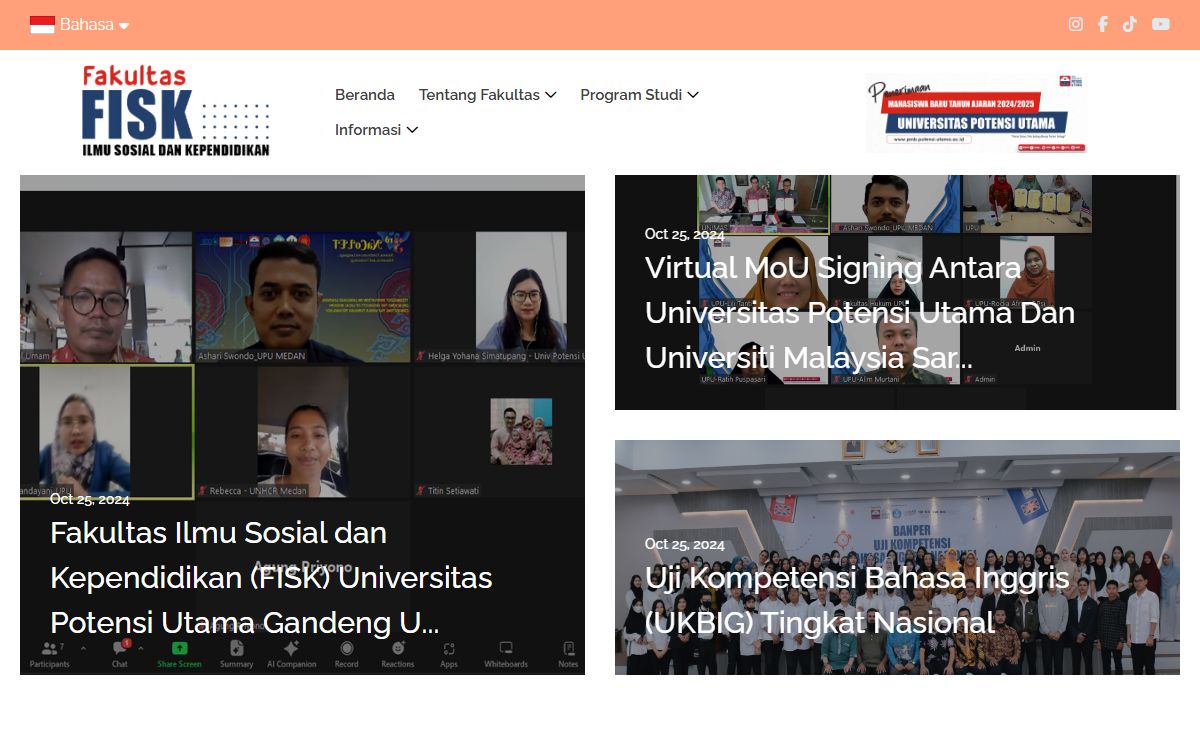1200x740 pixels.
Task: Open the TikTok social link
Action: click(1130, 24)
